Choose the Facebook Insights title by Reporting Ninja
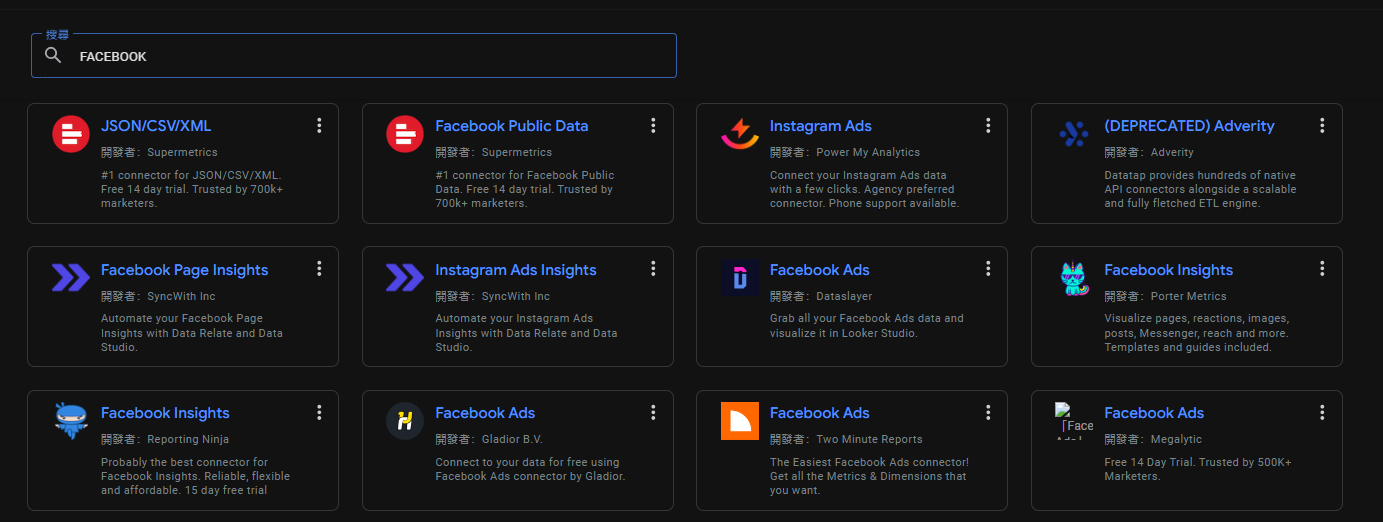 [165, 413]
